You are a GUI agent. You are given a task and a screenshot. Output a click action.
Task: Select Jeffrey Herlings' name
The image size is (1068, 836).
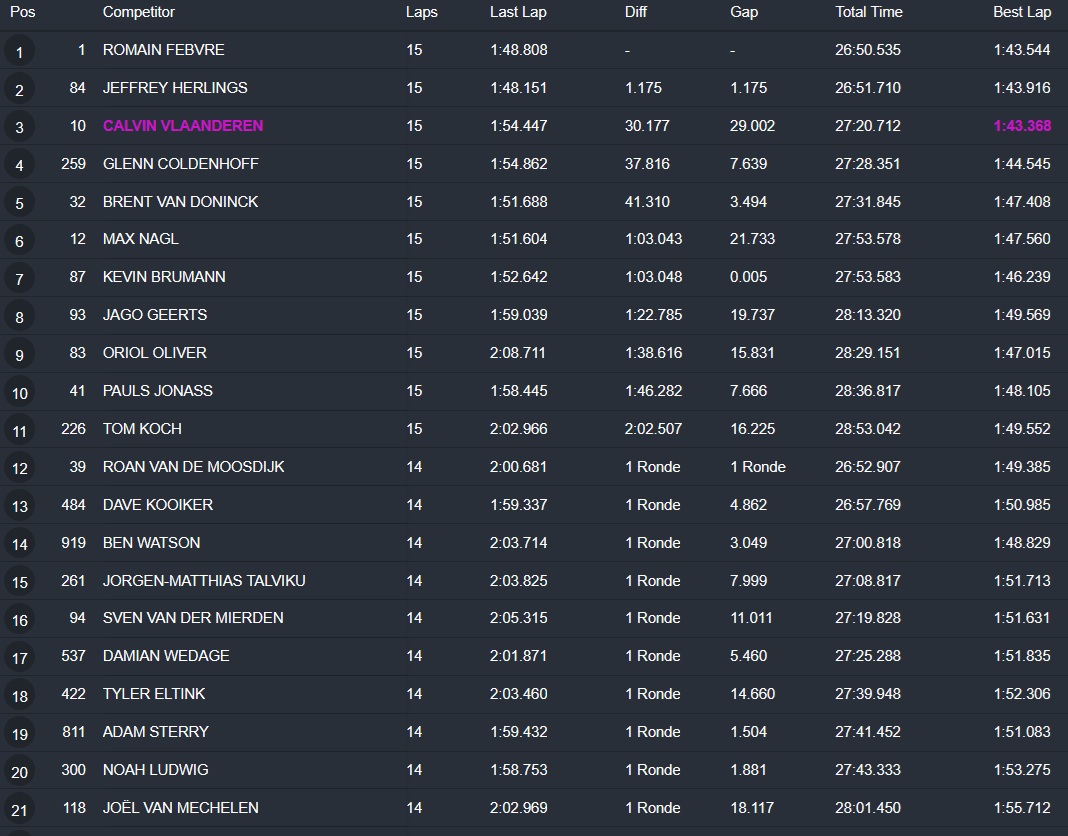[x=175, y=88]
